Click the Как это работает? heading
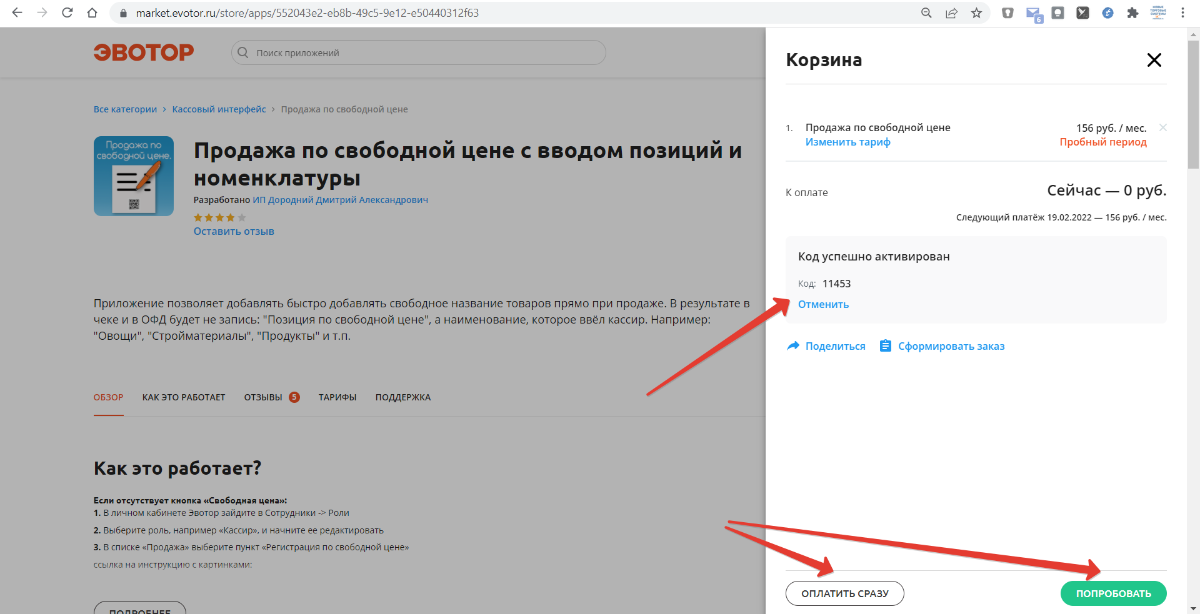This screenshot has width=1200, height=614. coord(177,468)
